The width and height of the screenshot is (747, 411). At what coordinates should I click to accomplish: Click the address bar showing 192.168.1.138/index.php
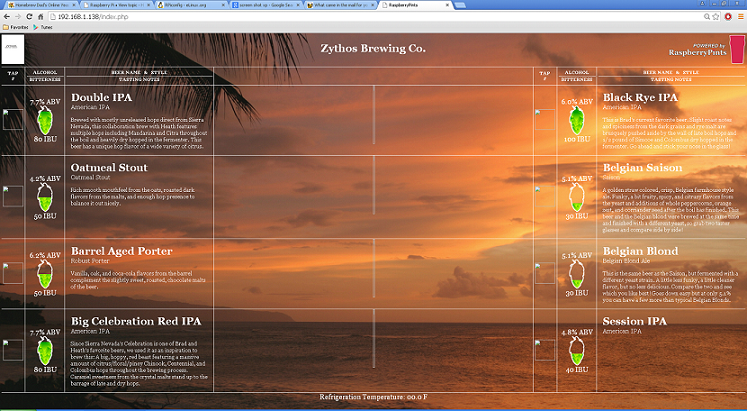pos(374,17)
